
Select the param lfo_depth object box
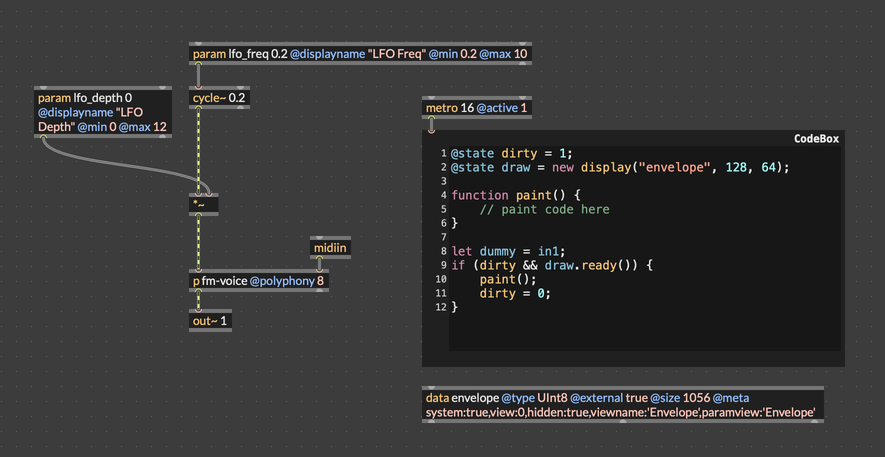click(102, 112)
